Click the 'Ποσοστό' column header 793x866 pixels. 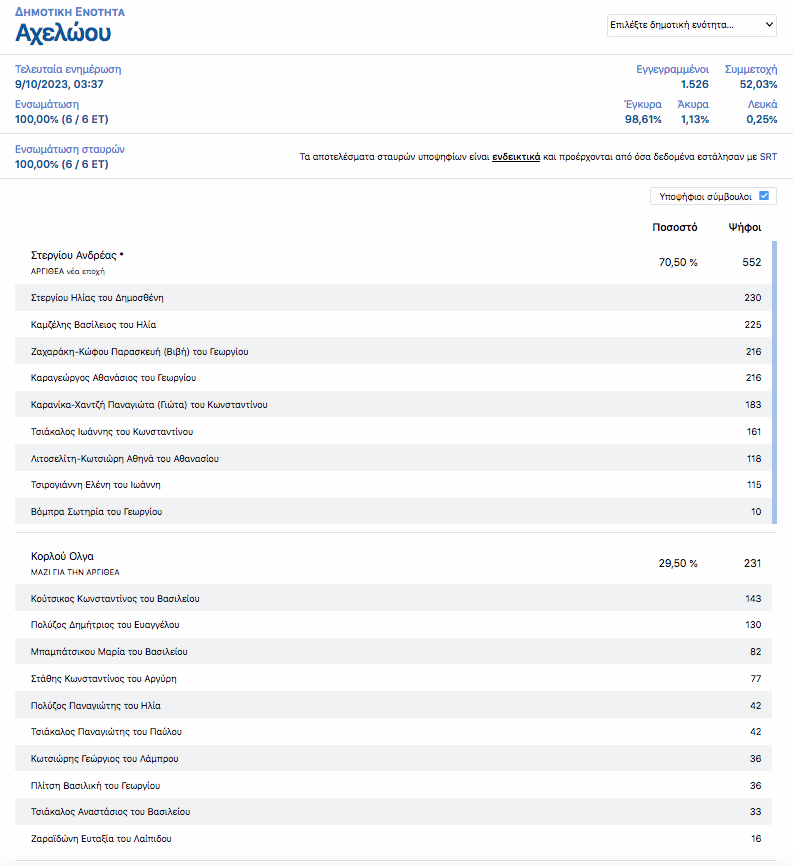pyautogui.click(x=675, y=227)
